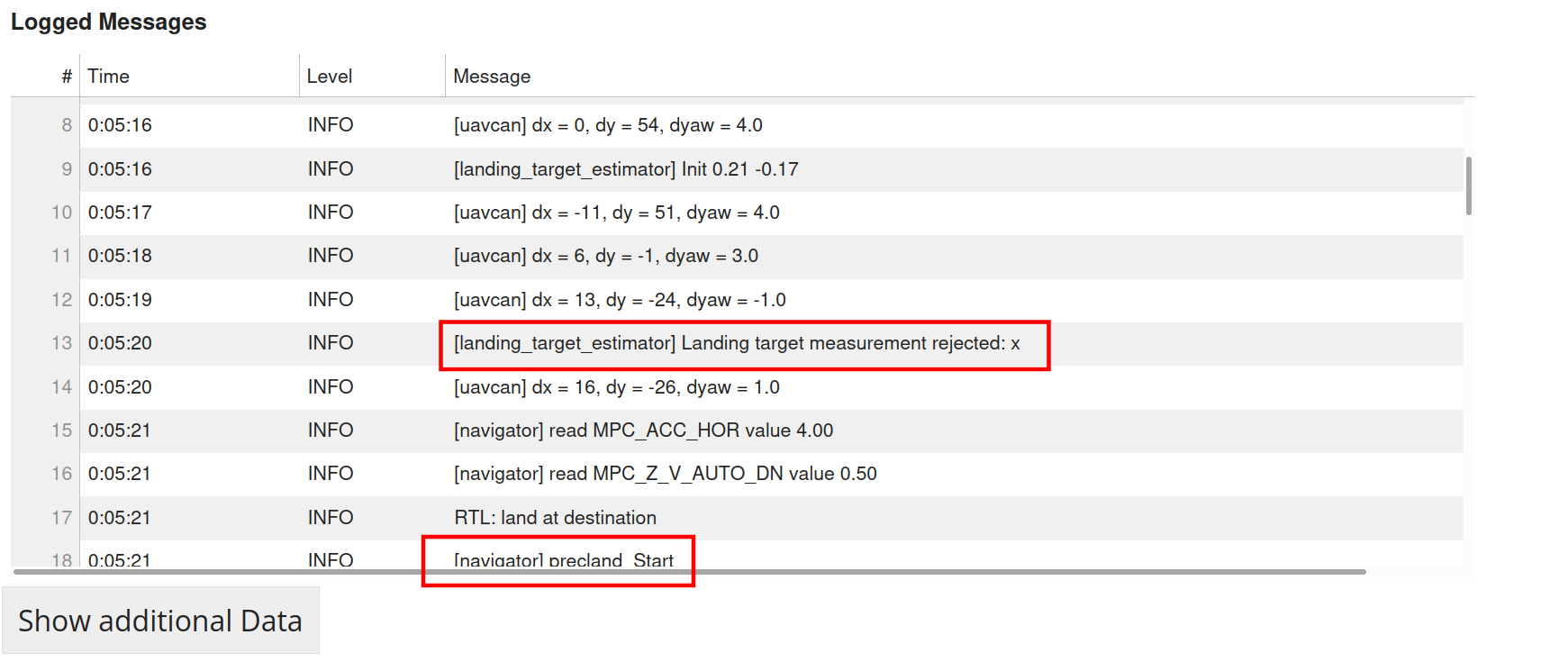Select the RTL: land at destination message
This screenshot has height=671, width=1568.
[555, 518]
